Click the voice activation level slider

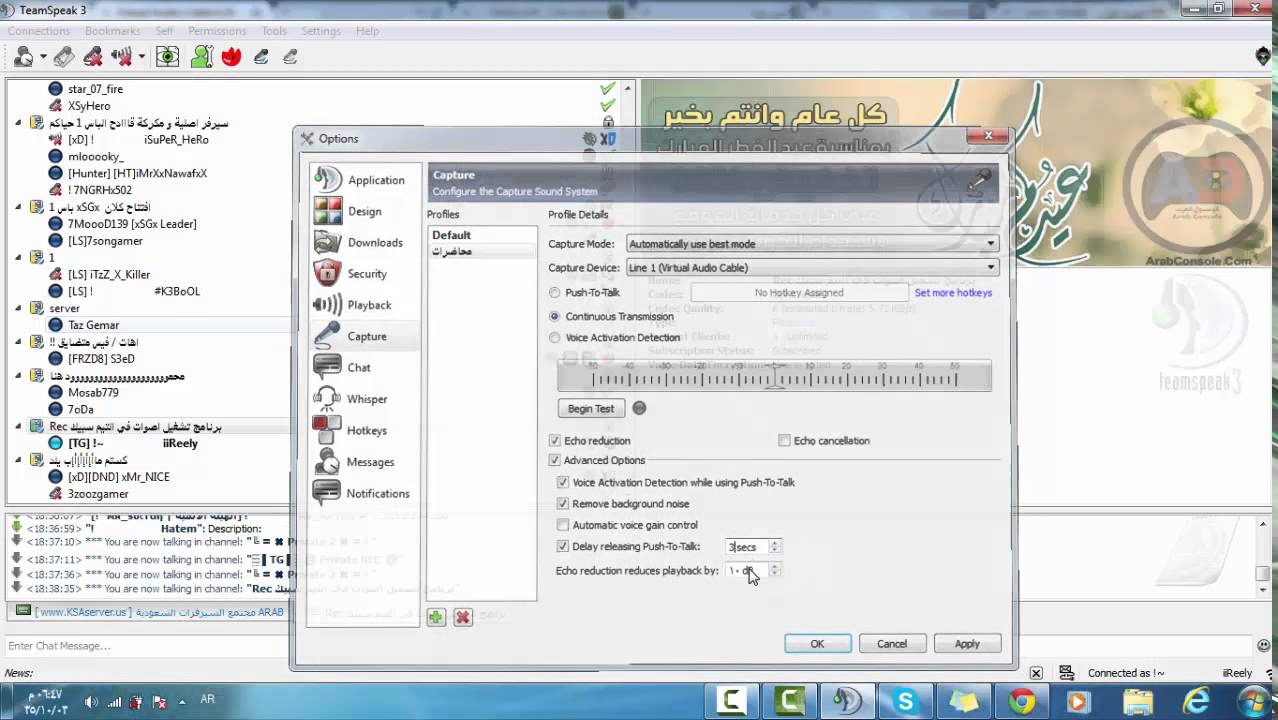[x=774, y=377]
